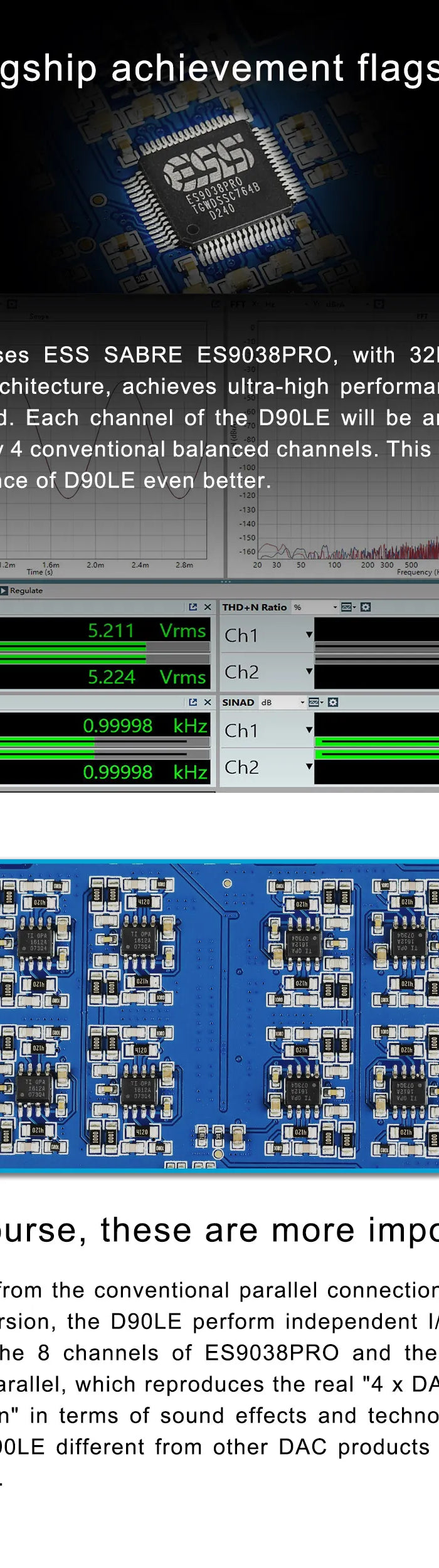Expand Ch2 dropdown in THD+N Ratio meter
This screenshot has width=439, height=1568.
(x=309, y=671)
